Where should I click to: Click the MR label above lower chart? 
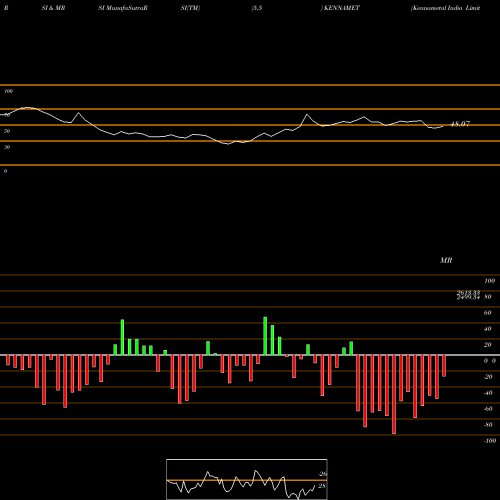[446, 260]
